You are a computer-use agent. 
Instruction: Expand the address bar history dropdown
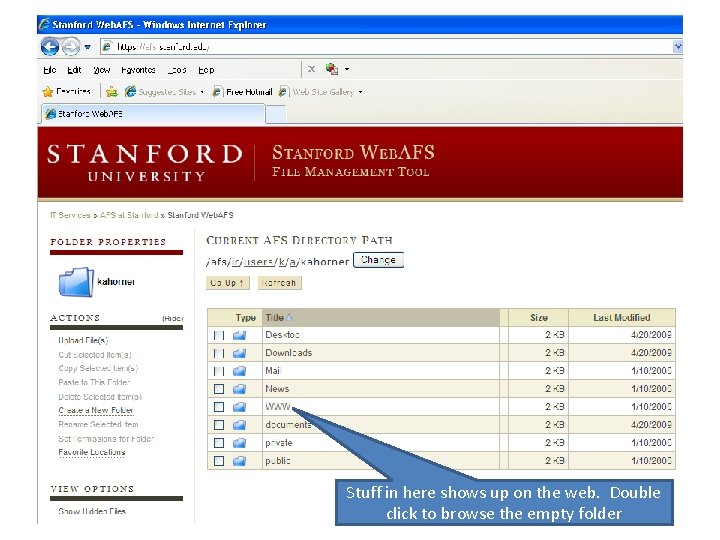point(678,46)
